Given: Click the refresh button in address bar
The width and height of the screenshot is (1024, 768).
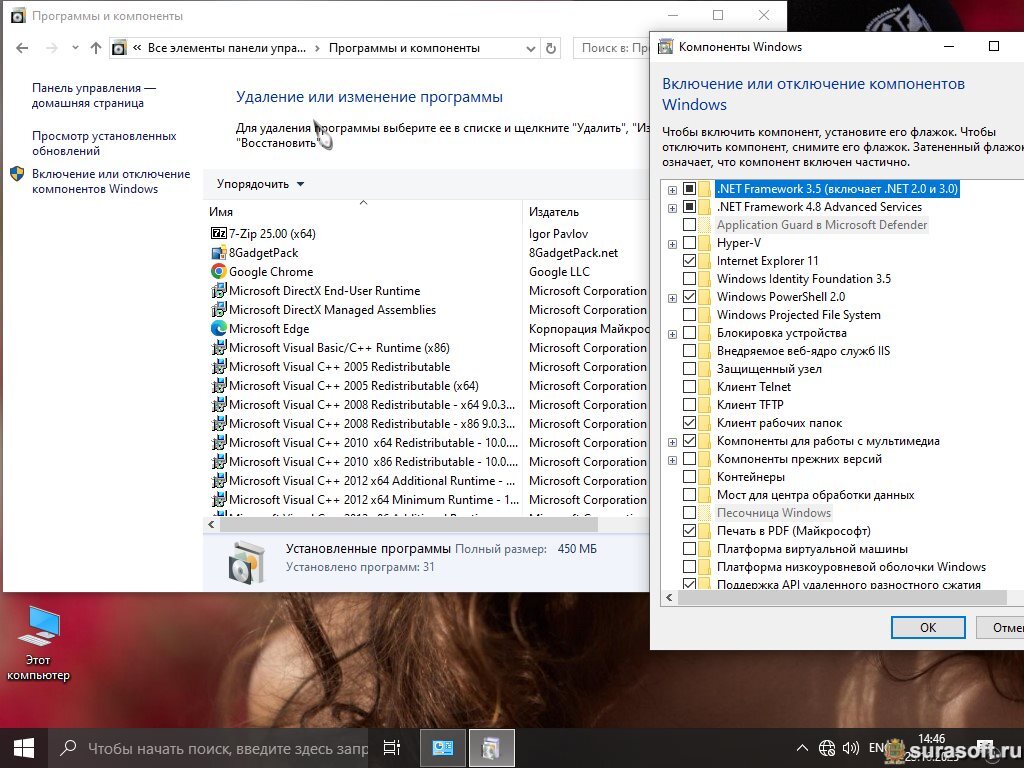Looking at the screenshot, I should [x=550, y=48].
